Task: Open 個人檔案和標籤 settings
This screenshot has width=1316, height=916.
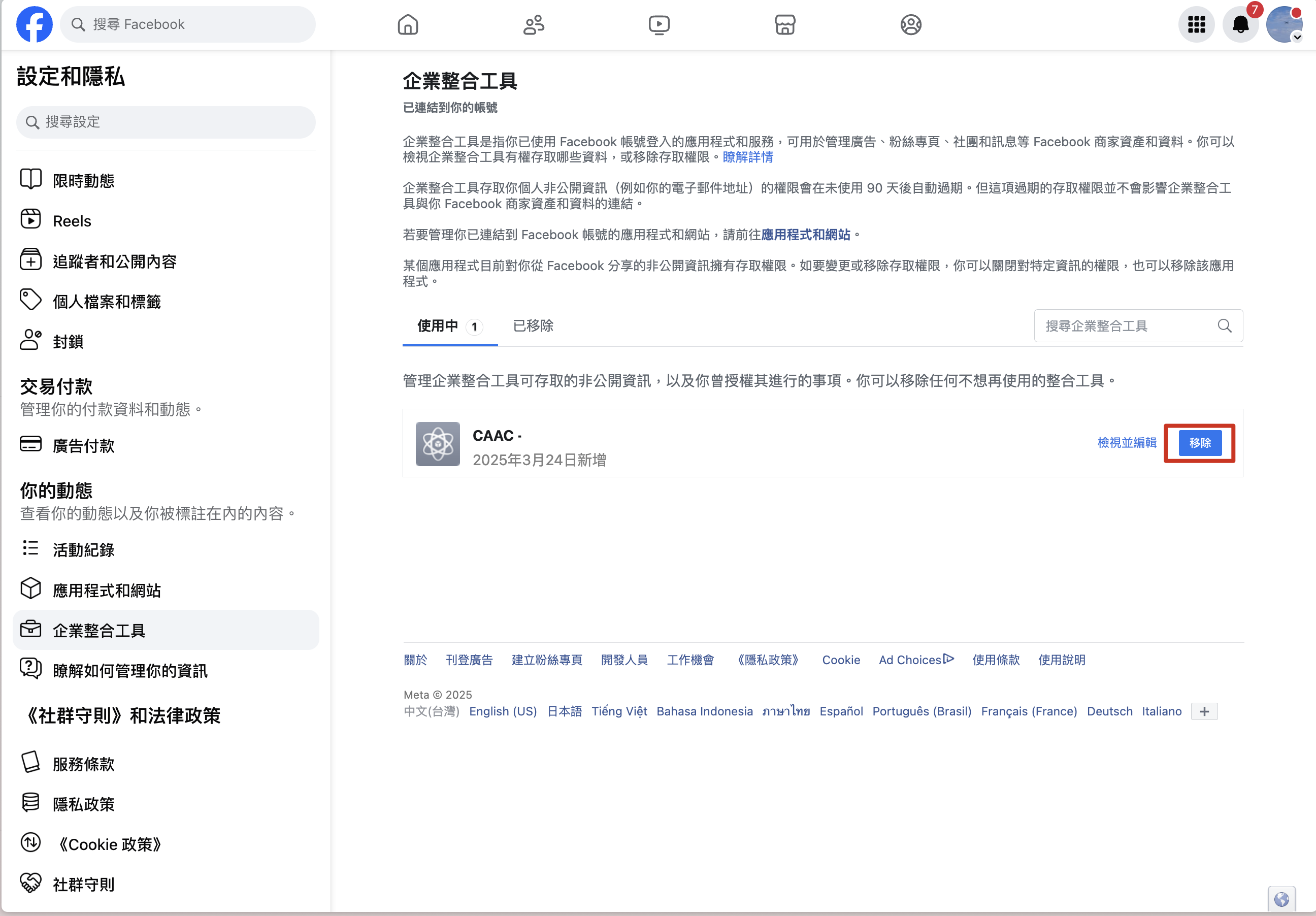Action: 166,302
